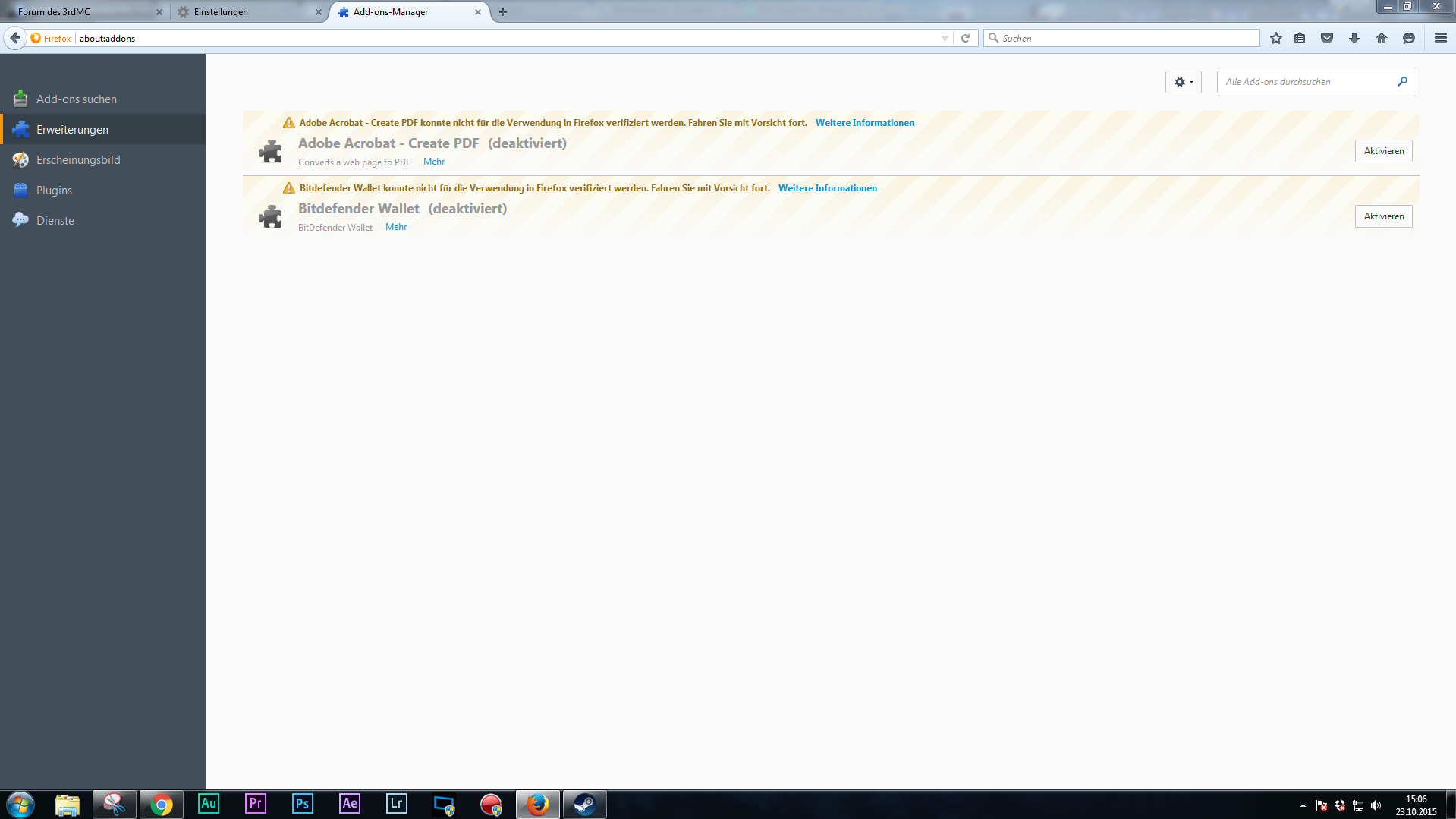Click the reload page icon
The image size is (1456, 819).
pos(965,38)
